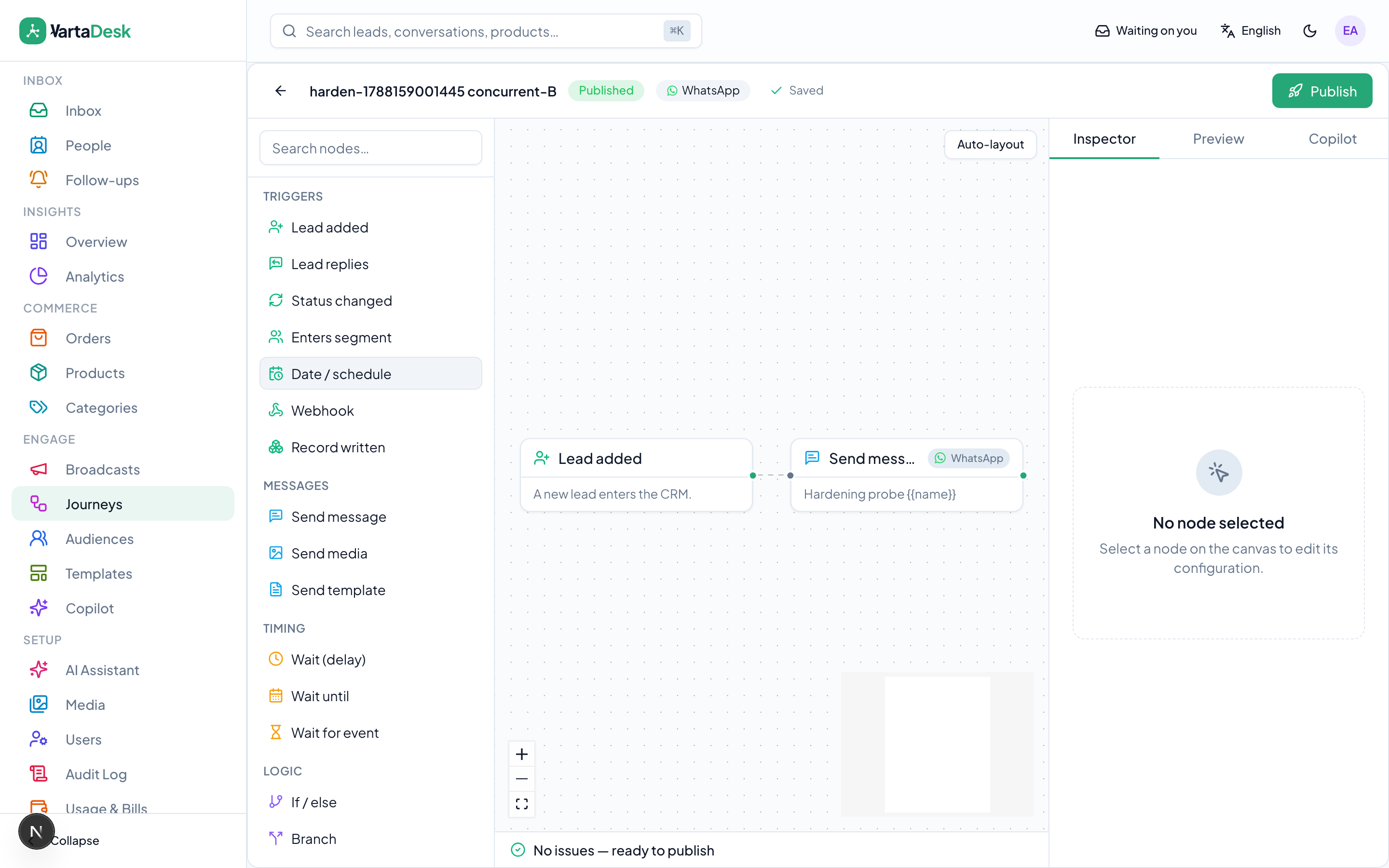Image resolution: width=1389 pixels, height=868 pixels.
Task: Switch to the Copilot tab
Action: tap(1332, 139)
